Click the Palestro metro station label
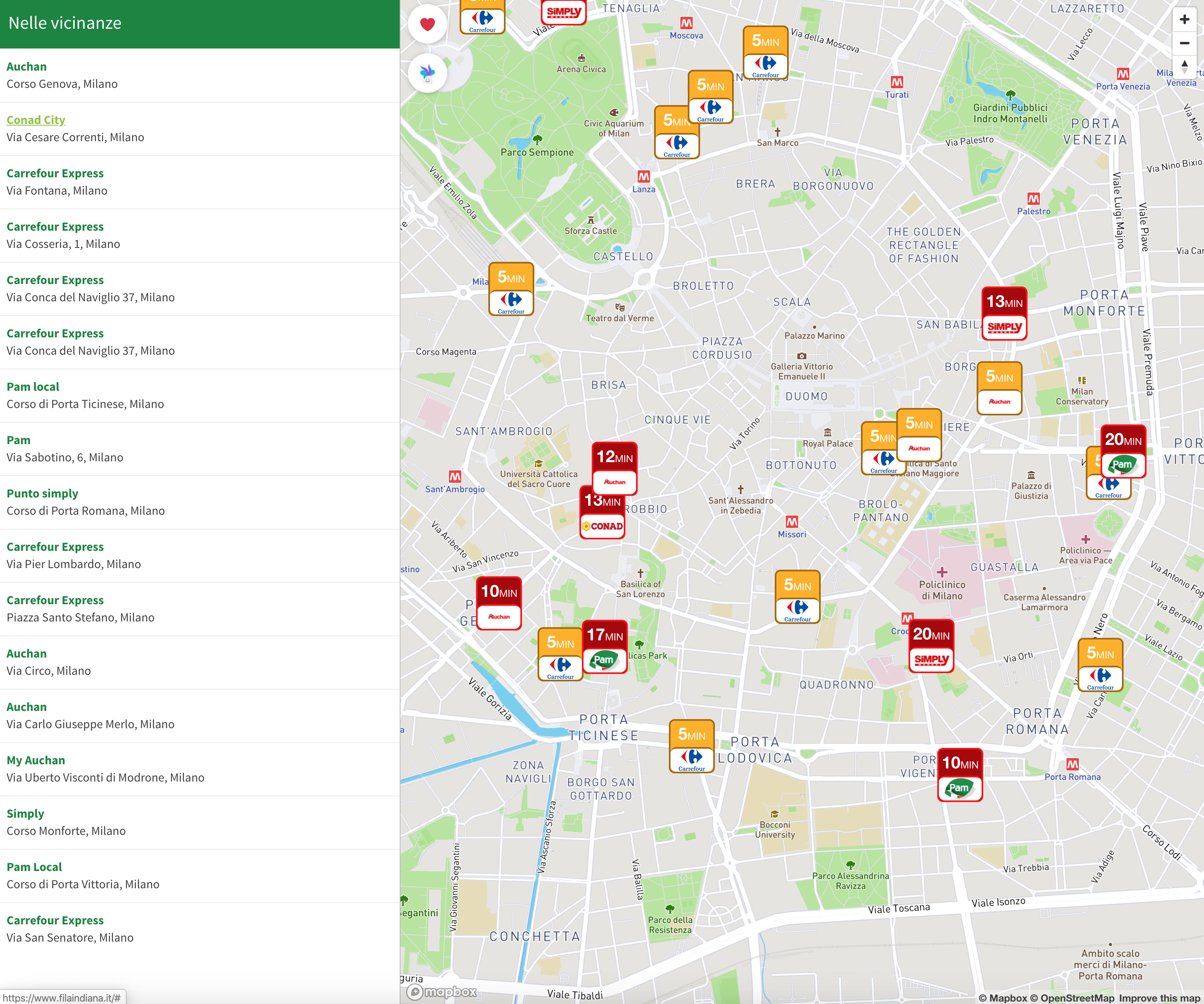This screenshot has width=1204, height=1004. click(1034, 211)
